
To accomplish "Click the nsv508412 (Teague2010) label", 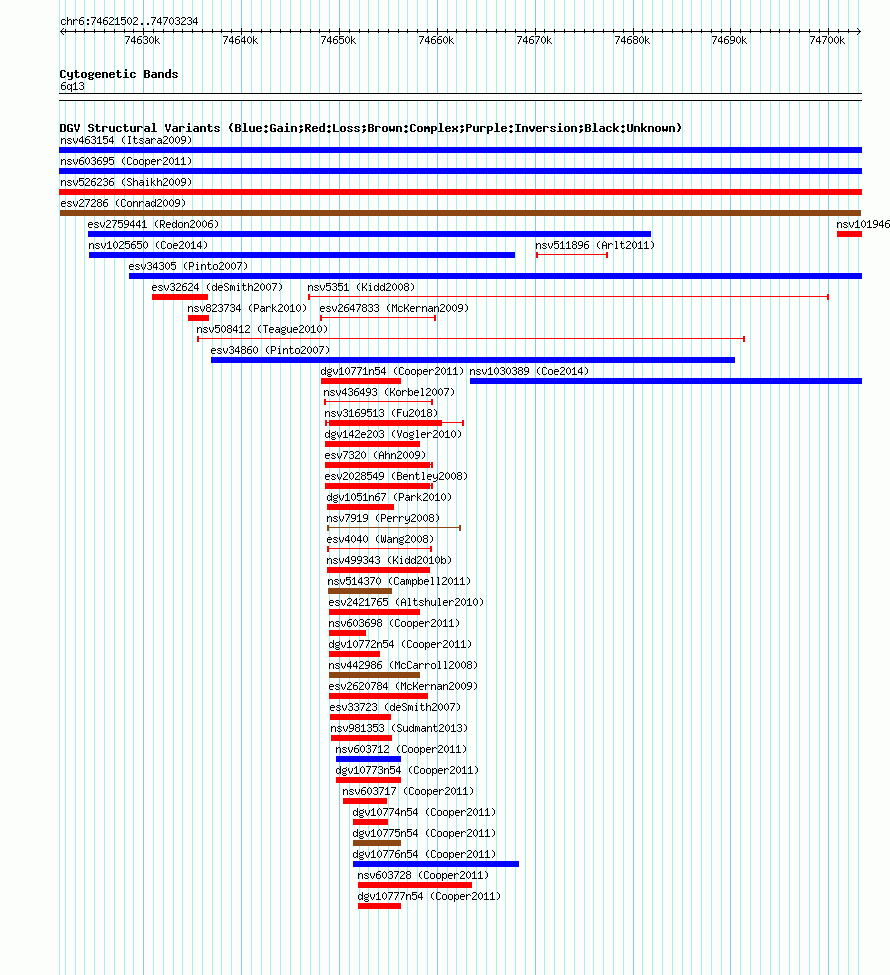I will pos(262,330).
